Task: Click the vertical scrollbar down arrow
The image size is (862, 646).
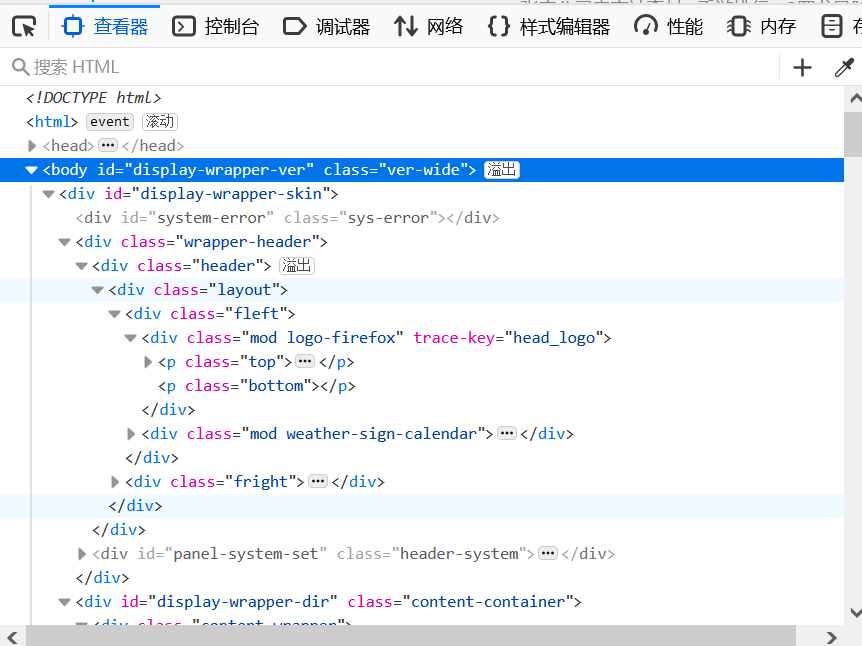Action: [855, 612]
